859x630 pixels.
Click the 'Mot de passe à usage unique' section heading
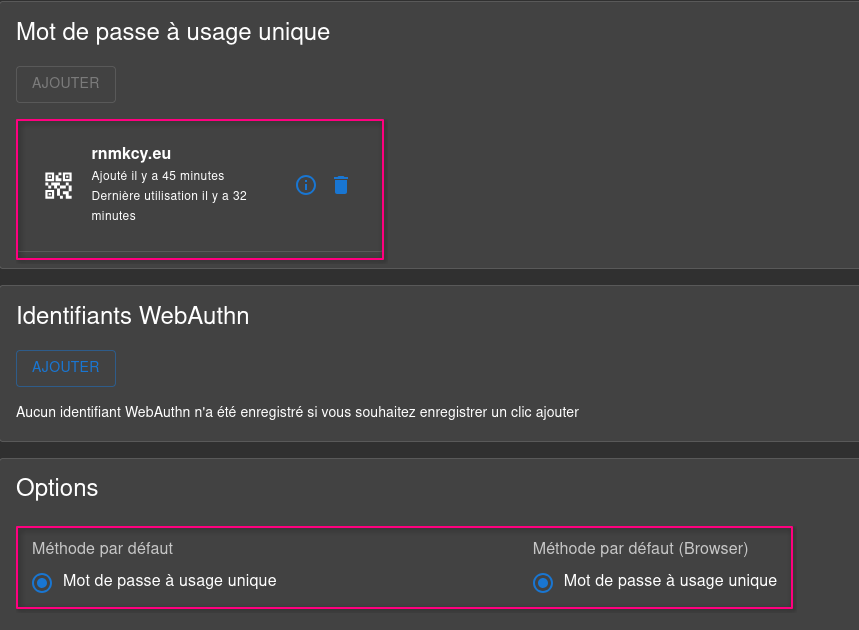[173, 32]
